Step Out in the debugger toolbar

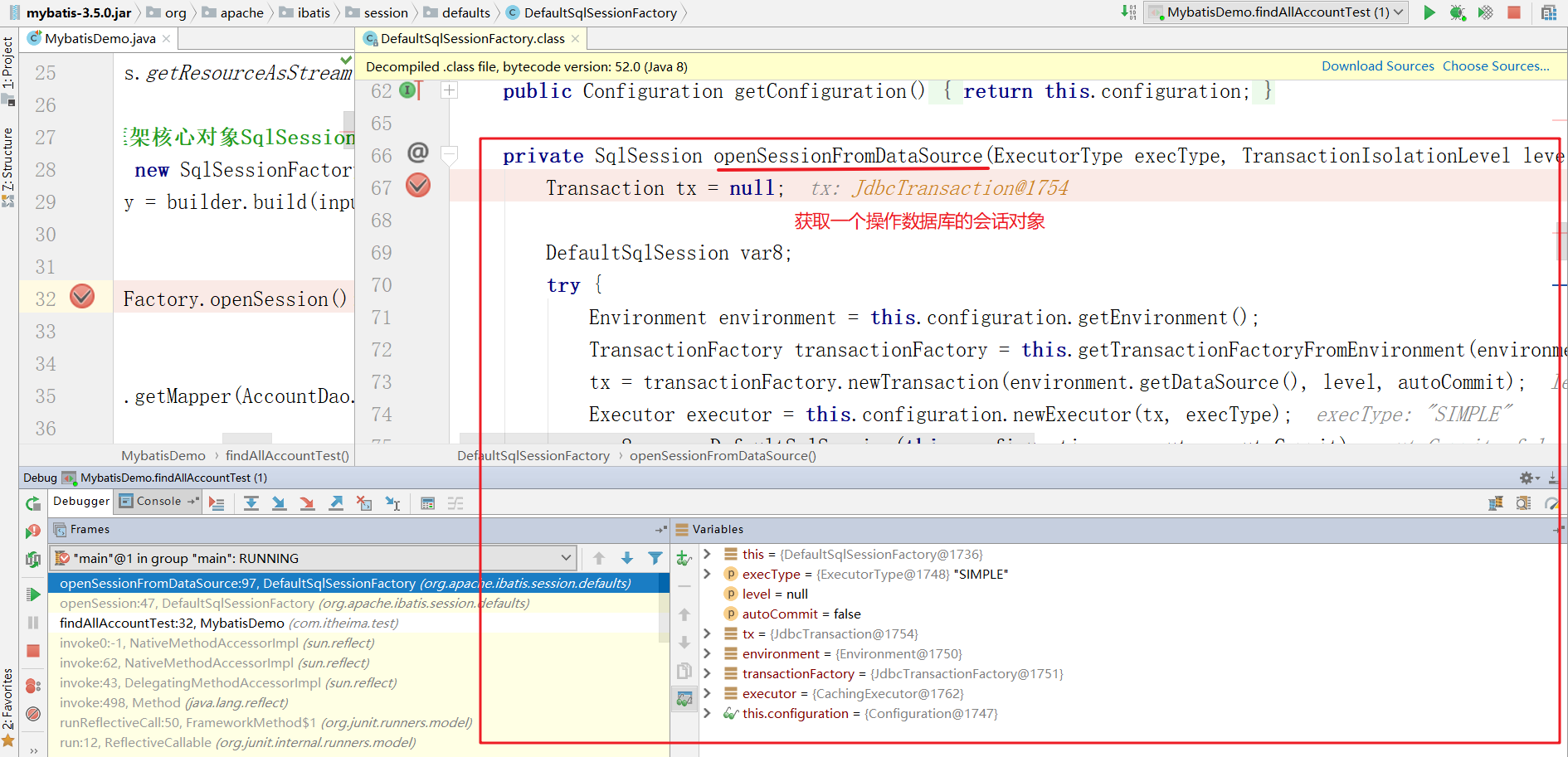click(x=336, y=503)
